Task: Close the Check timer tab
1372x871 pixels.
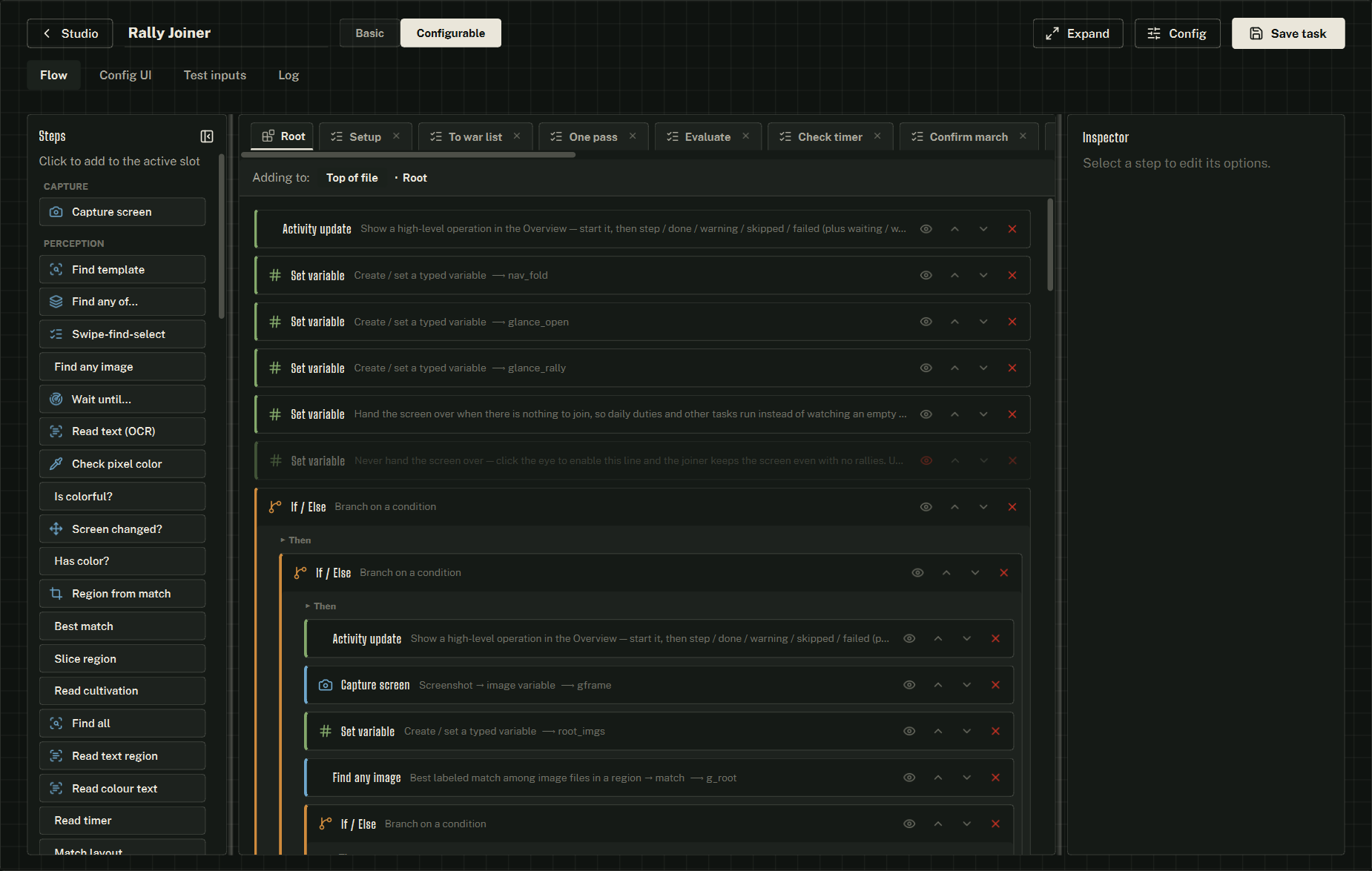Action: tap(877, 136)
